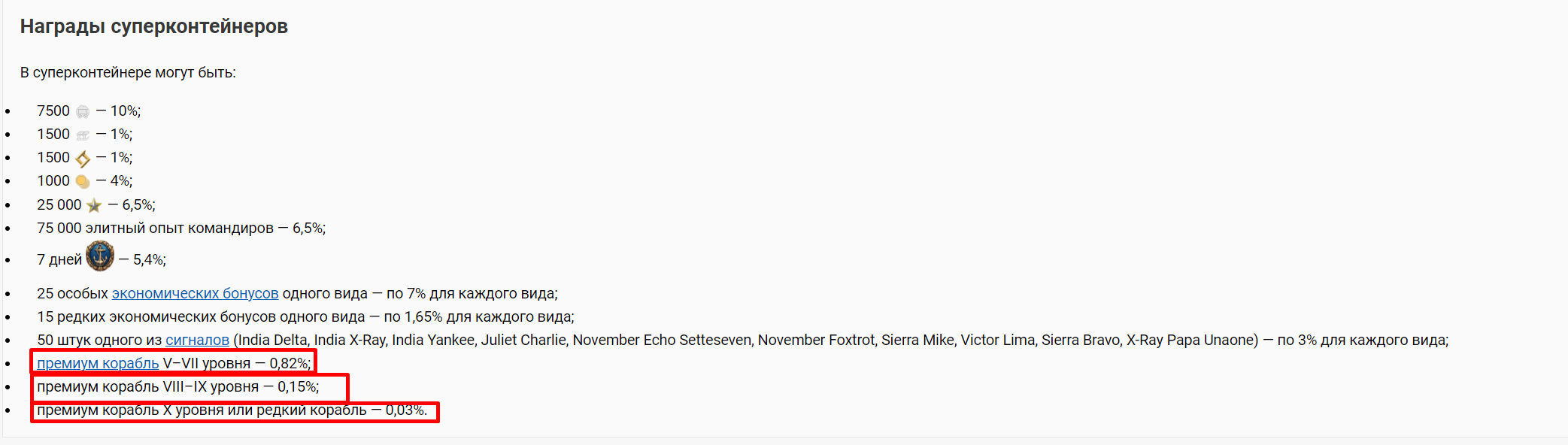1568x445 pixels.
Task: Click the X-Ray Papa Unaone signal name
Action: 1192,340
